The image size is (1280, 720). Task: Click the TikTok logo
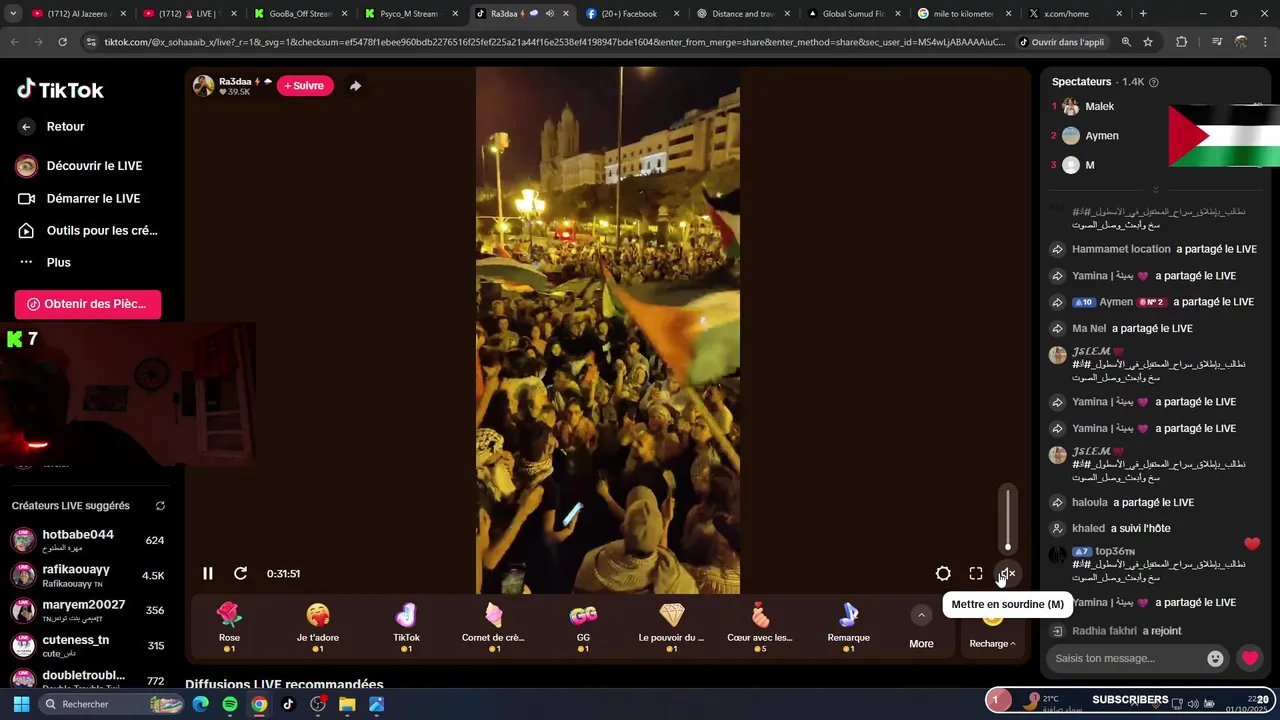coord(60,89)
